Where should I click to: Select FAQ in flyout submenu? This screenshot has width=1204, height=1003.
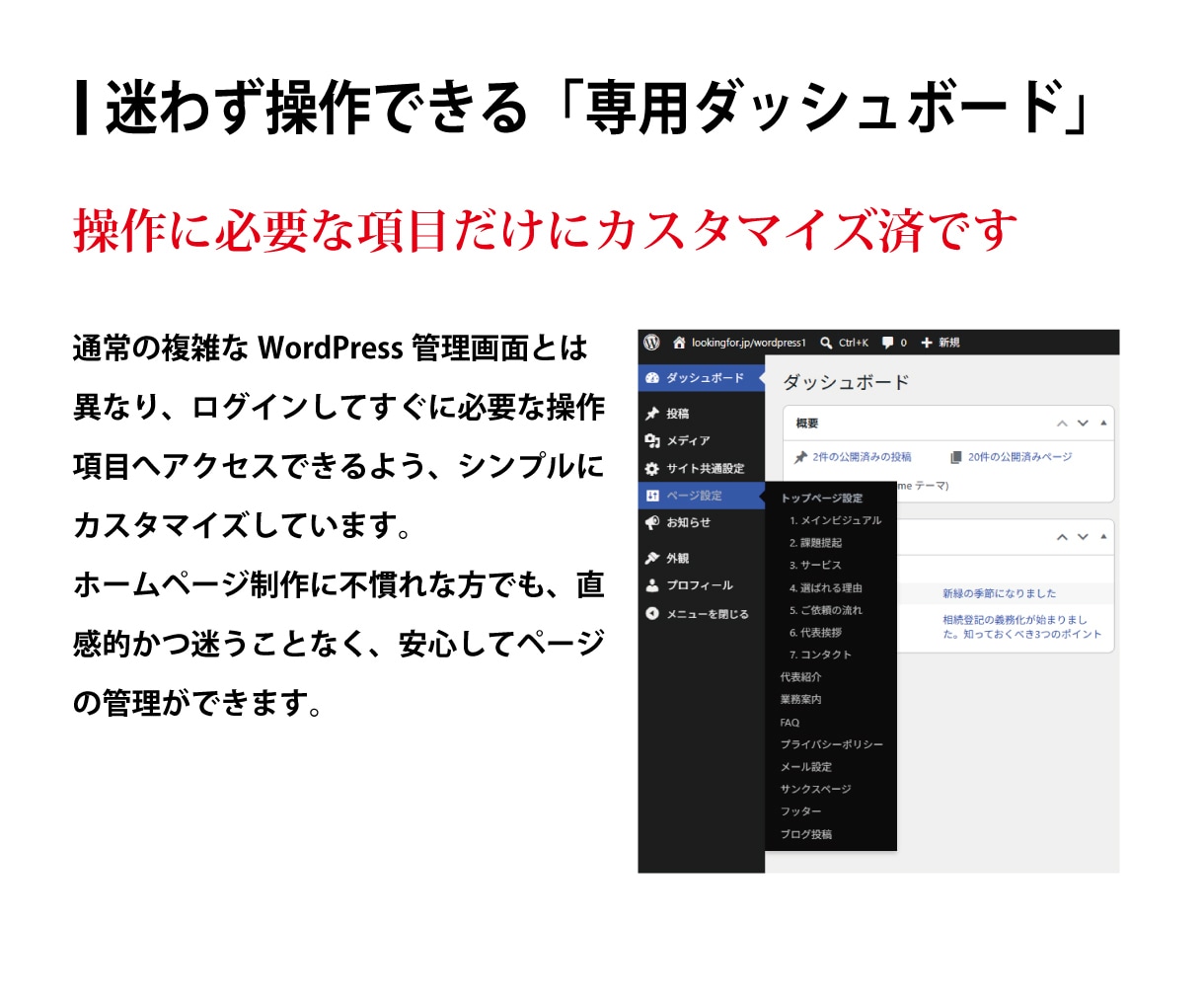click(790, 723)
